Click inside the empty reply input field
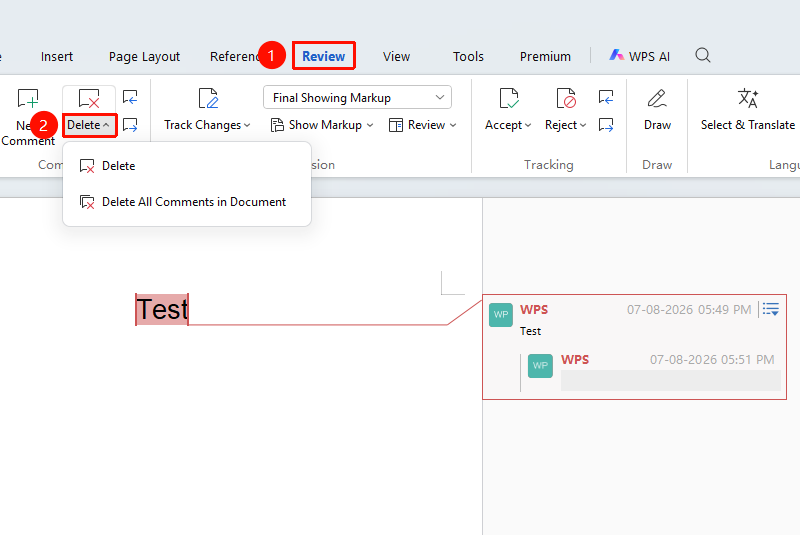 click(x=670, y=380)
